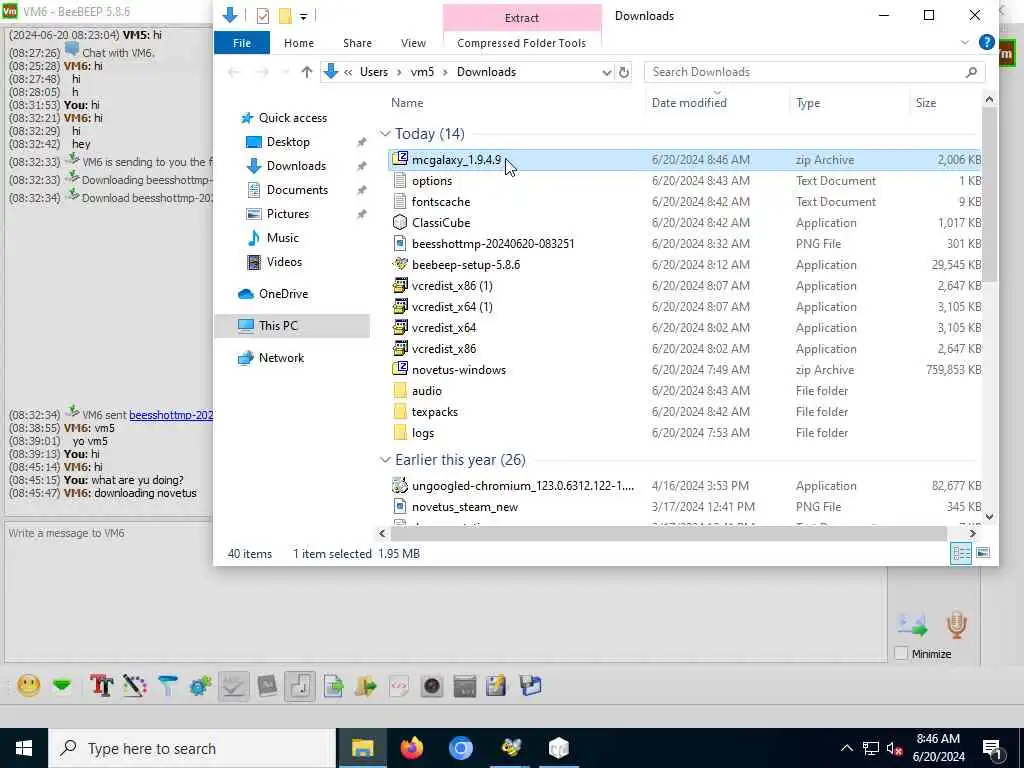
Task: Select the Compressed Folder Tools tab
Action: click(x=522, y=43)
